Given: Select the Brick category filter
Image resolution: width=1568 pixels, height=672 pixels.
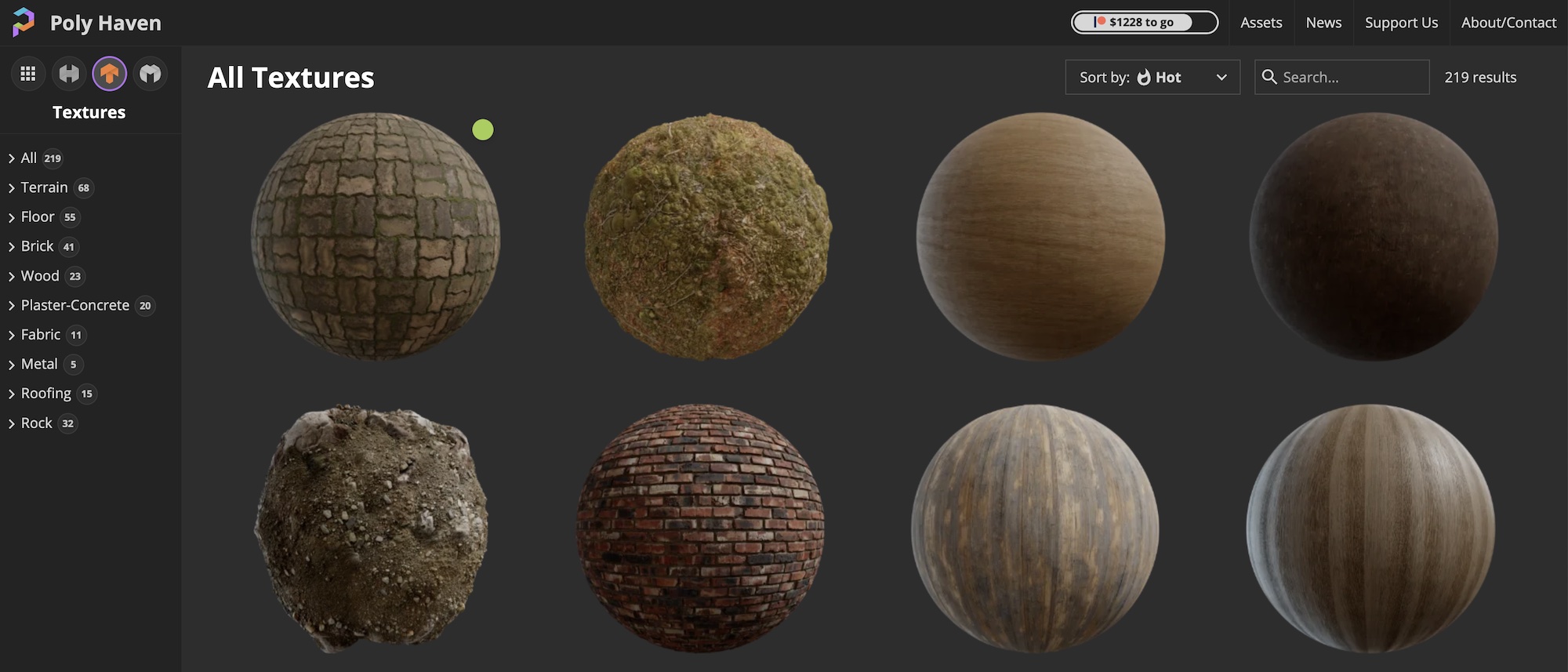Looking at the screenshot, I should pos(37,246).
